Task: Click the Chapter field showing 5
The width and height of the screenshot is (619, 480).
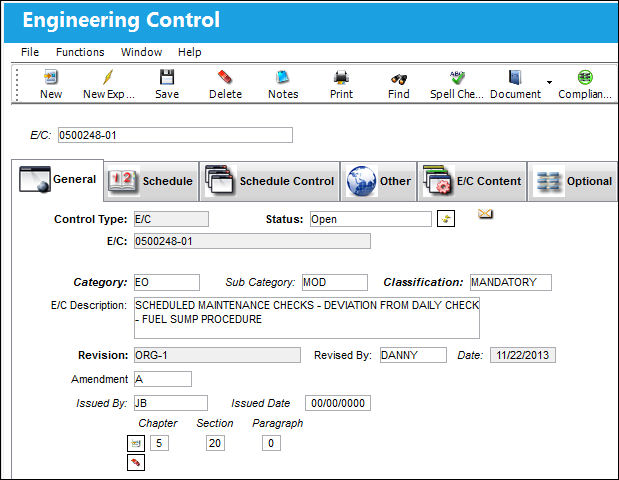Action: [159, 443]
